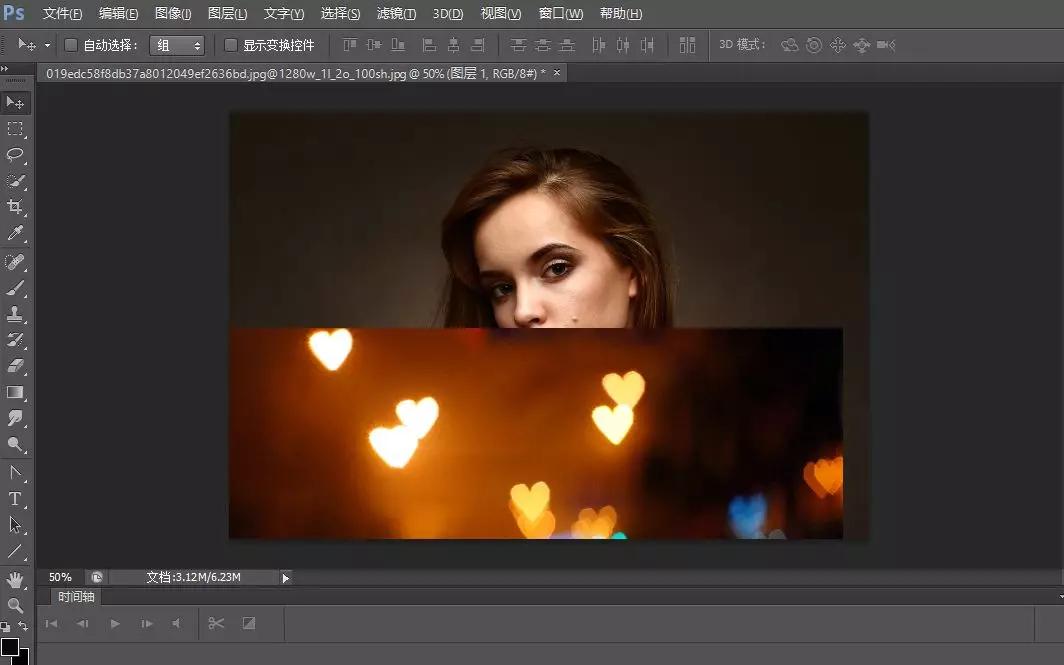Check the 显示变换控件 checkbox
The height and width of the screenshot is (665, 1064).
coord(231,45)
